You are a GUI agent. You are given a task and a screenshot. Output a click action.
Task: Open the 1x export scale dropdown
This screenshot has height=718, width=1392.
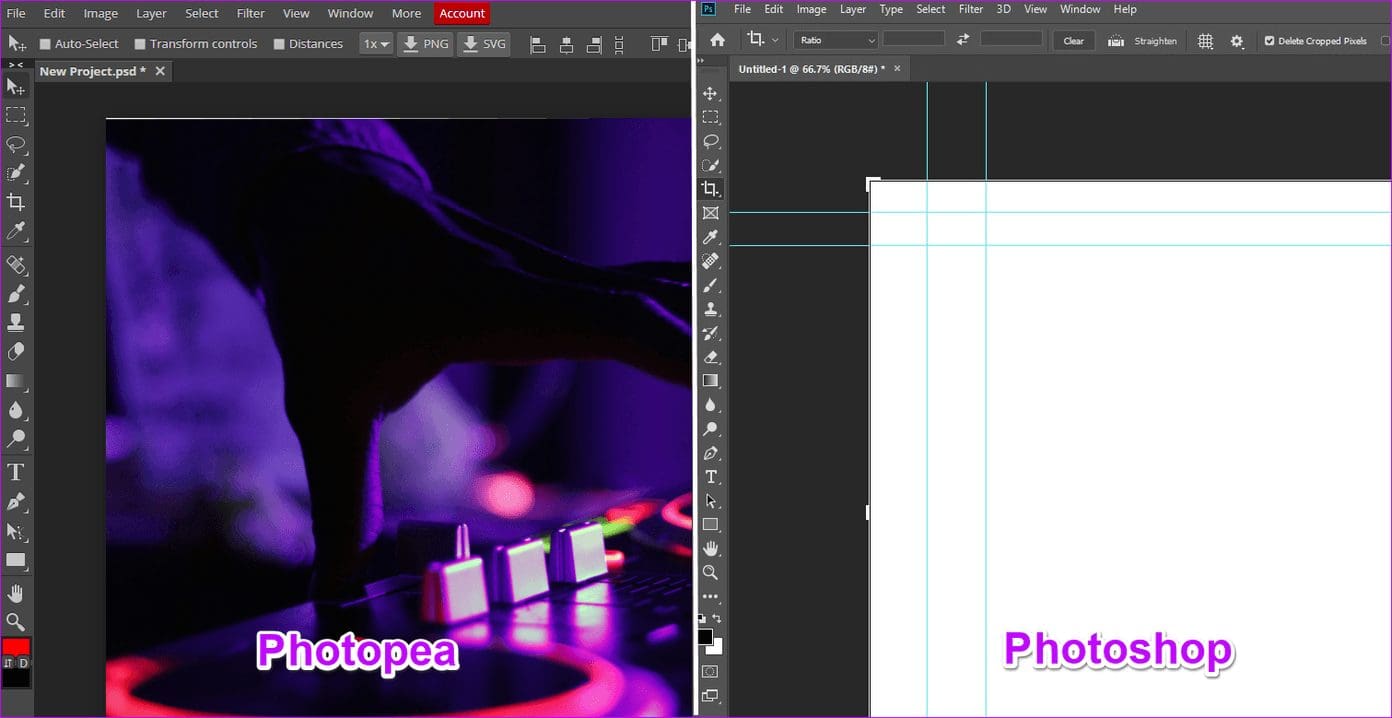coord(376,44)
